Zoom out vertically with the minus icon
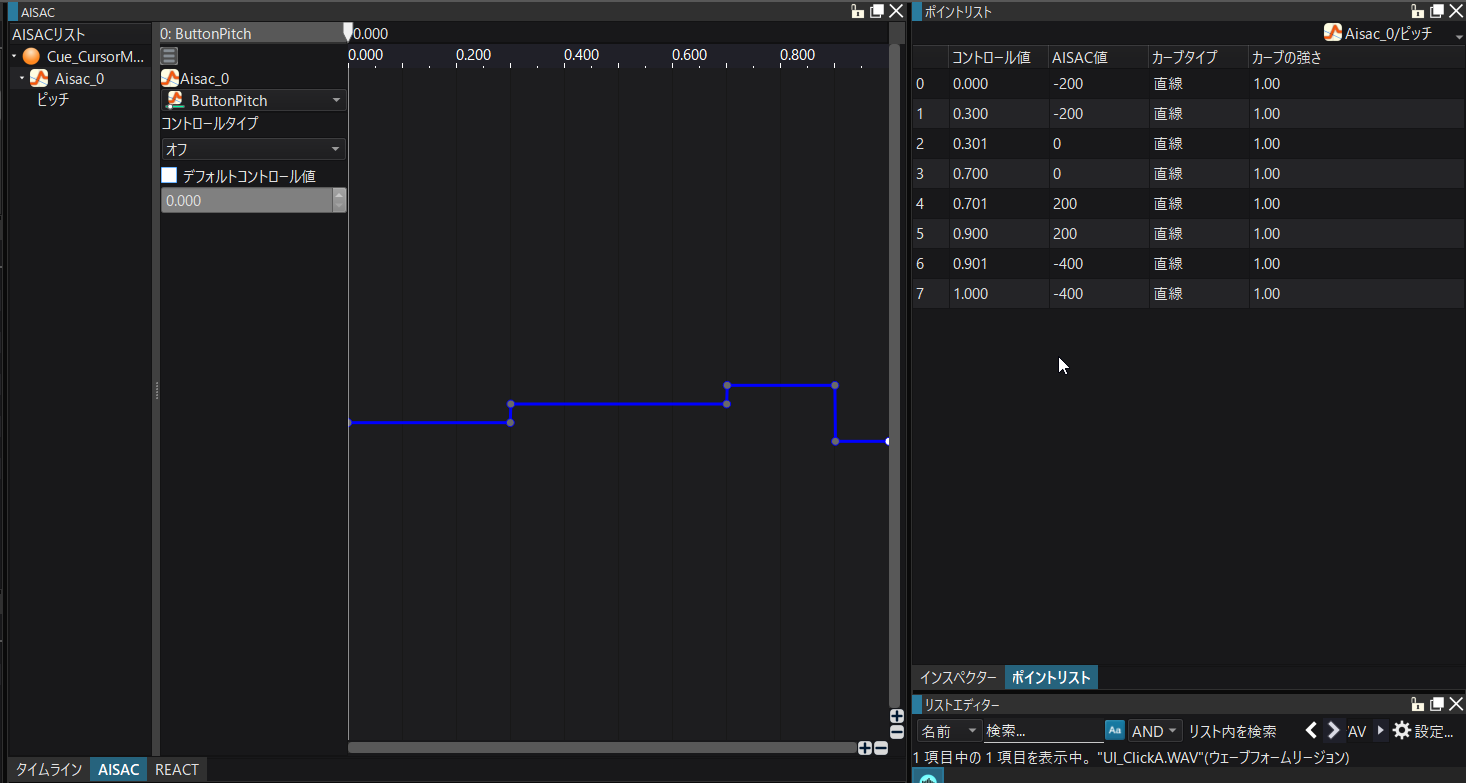 897,732
